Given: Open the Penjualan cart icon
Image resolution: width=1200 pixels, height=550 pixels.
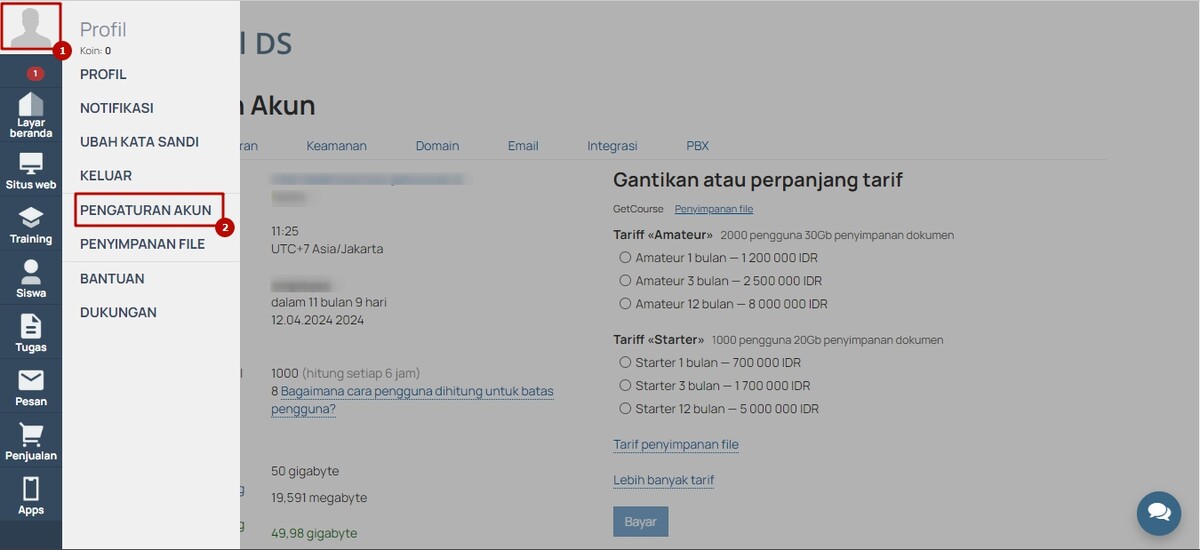Looking at the screenshot, I should 31,442.
